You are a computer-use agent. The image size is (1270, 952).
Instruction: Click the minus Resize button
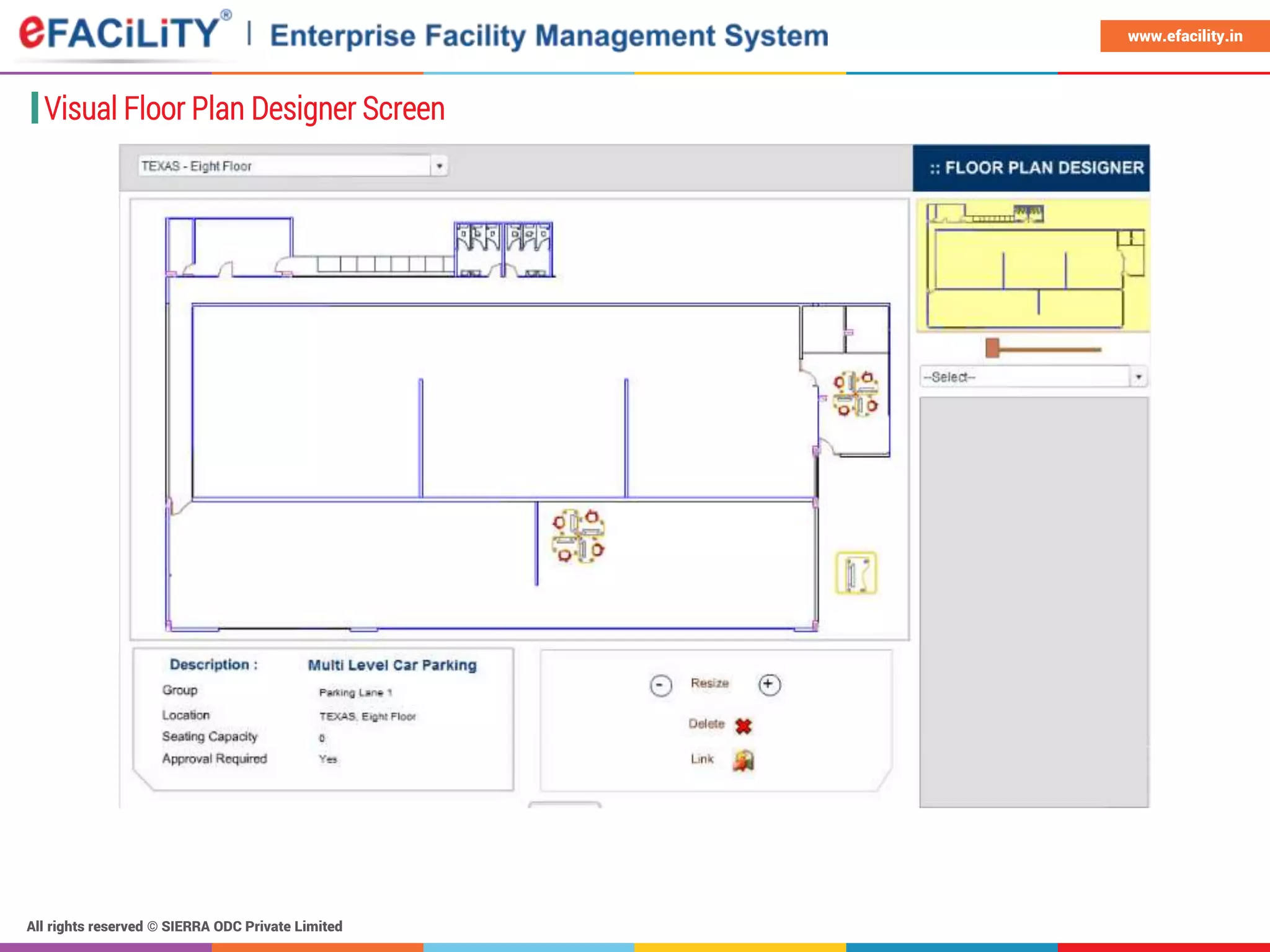click(660, 685)
